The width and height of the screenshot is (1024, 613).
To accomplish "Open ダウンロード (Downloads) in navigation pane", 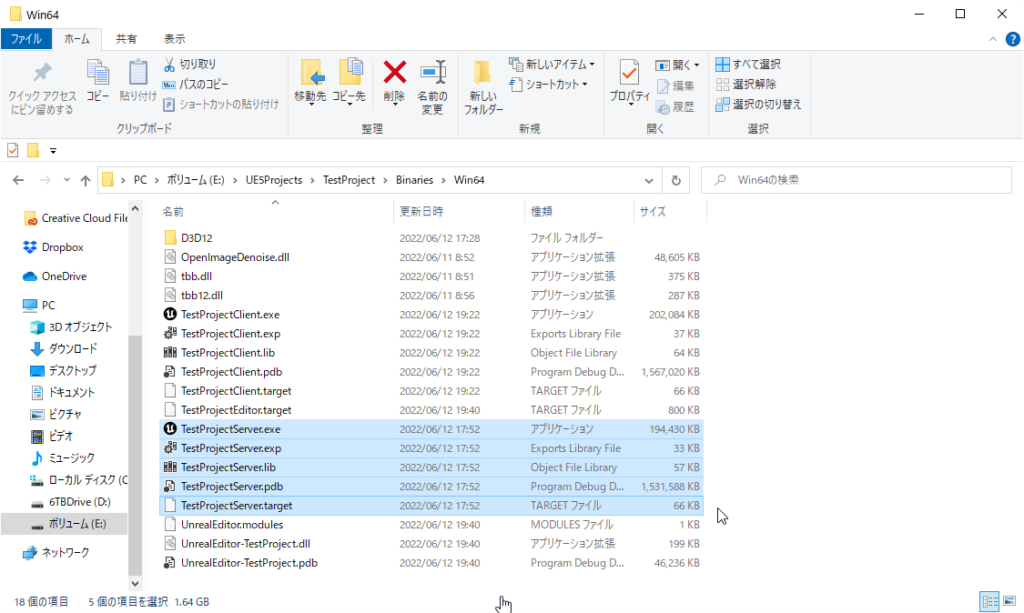I will [x=64, y=349].
